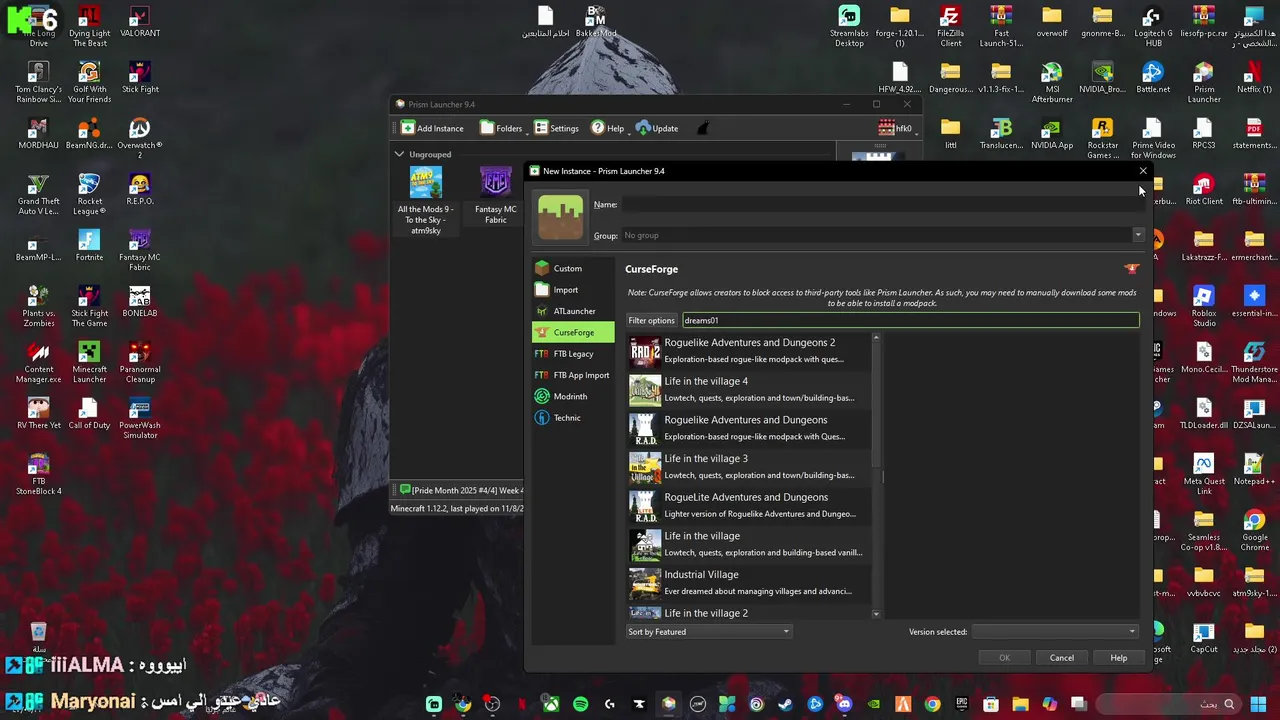This screenshot has width=1280, height=720.
Task: Click Help in the New Instance dialog
Action: 1118,658
